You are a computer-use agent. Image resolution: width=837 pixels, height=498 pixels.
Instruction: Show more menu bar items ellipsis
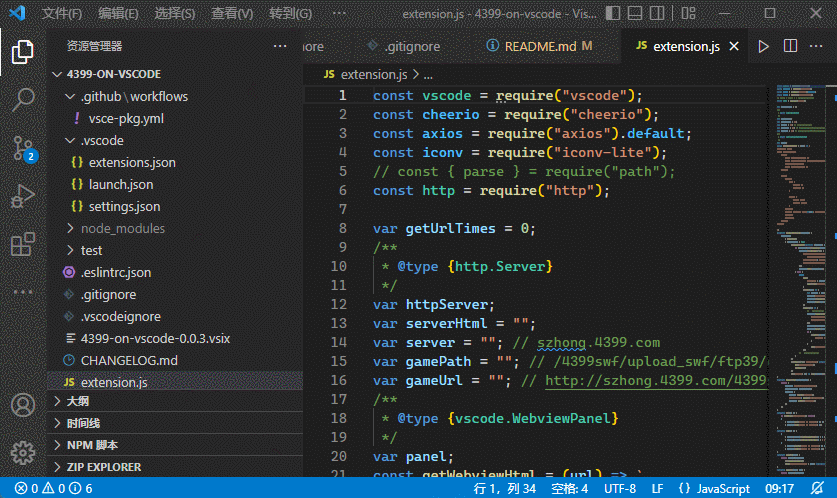pyautogui.click(x=339, y=13)
